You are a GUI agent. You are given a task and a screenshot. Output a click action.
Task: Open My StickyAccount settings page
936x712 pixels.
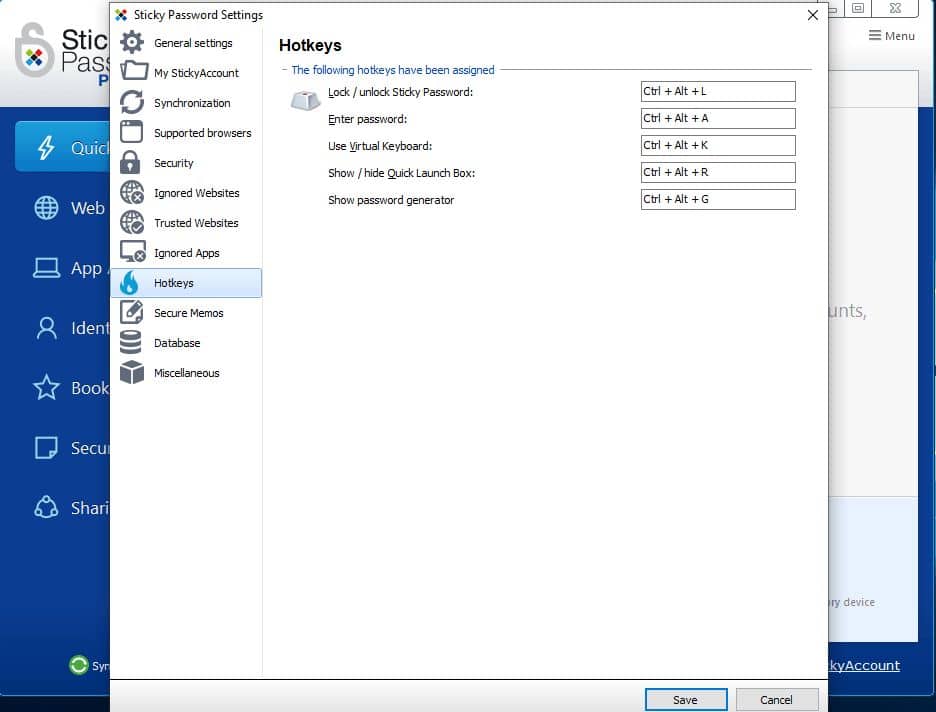point(186,73)
